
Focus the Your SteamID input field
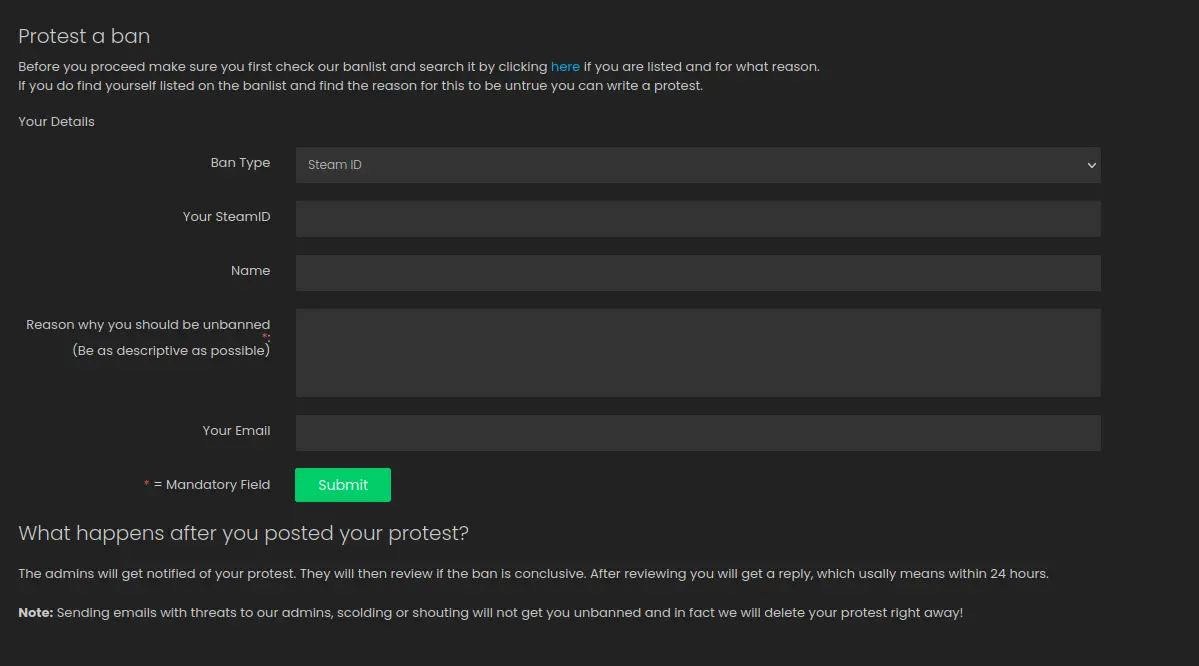click(697, 219)
